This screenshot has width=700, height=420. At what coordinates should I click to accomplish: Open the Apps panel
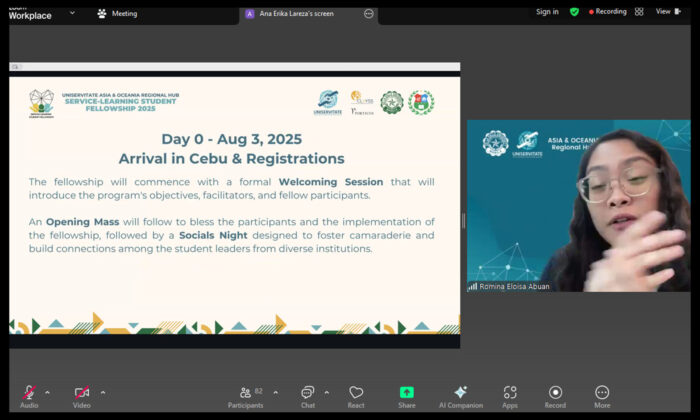[x=510, y=395]
